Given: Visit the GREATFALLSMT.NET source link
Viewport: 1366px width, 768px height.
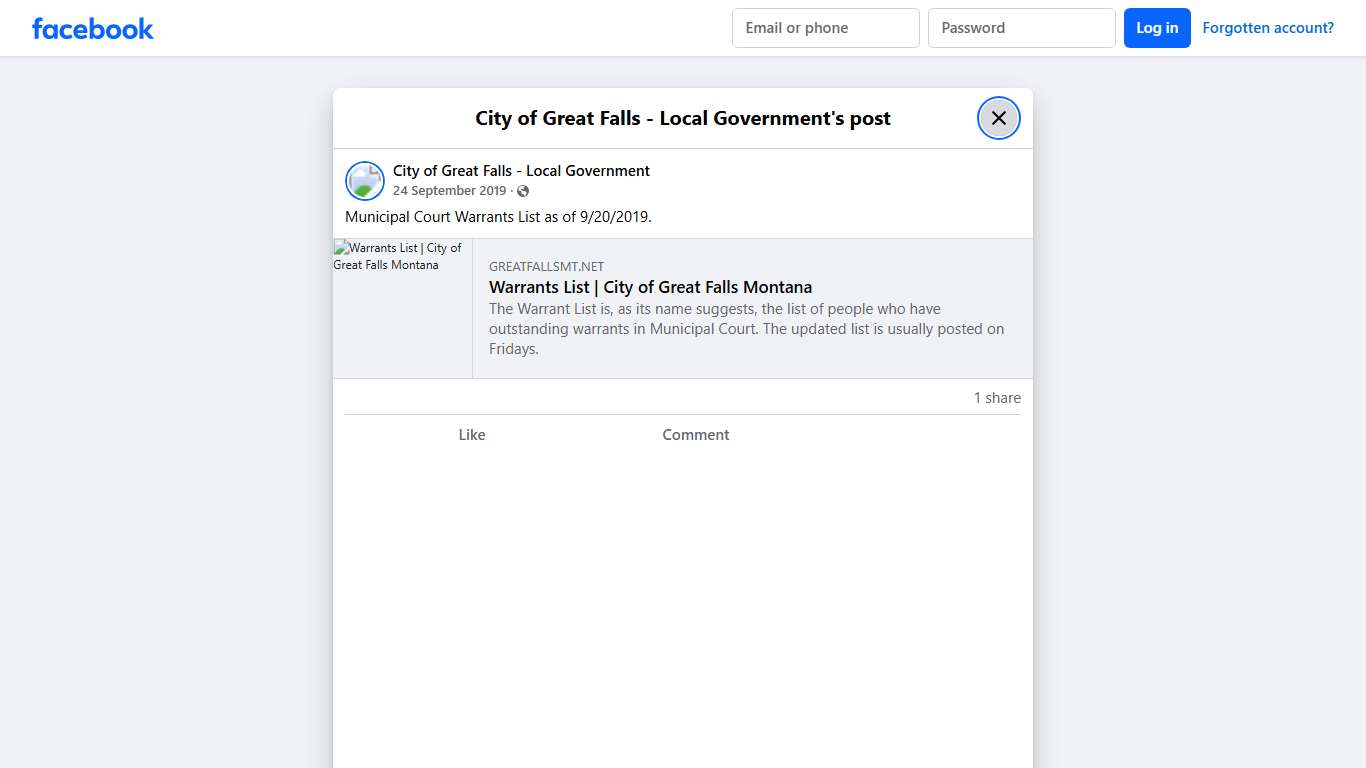Looking at the screenshot, I should [x=546, y=266].
